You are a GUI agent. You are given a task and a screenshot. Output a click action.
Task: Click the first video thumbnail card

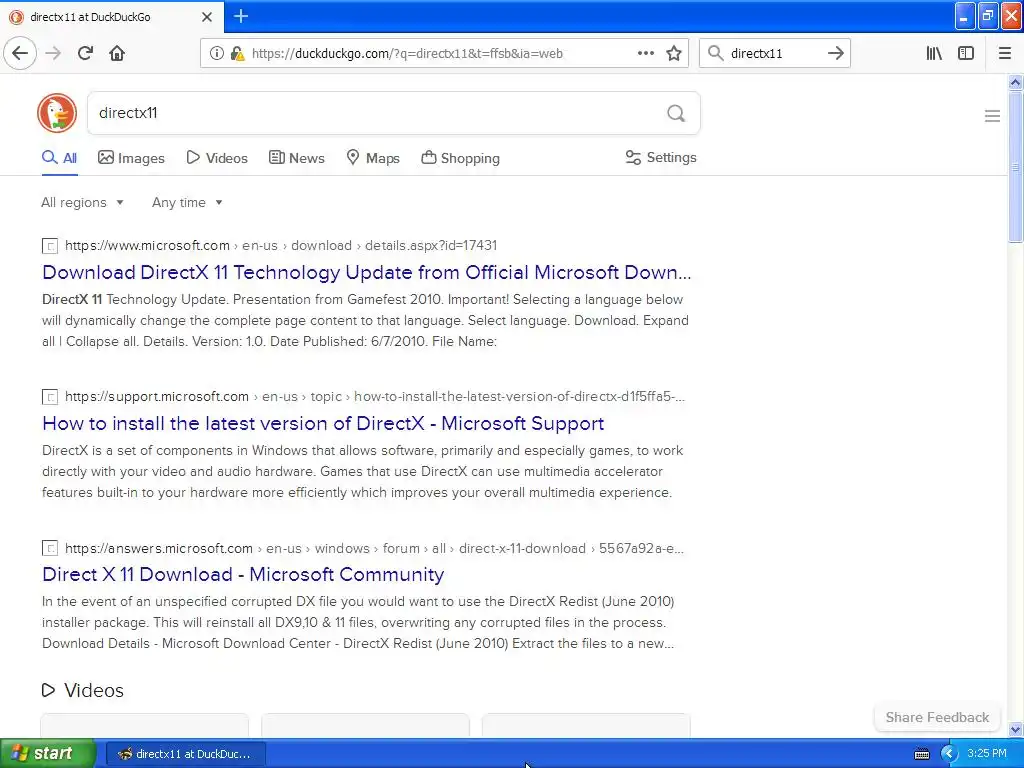(144, 726)
